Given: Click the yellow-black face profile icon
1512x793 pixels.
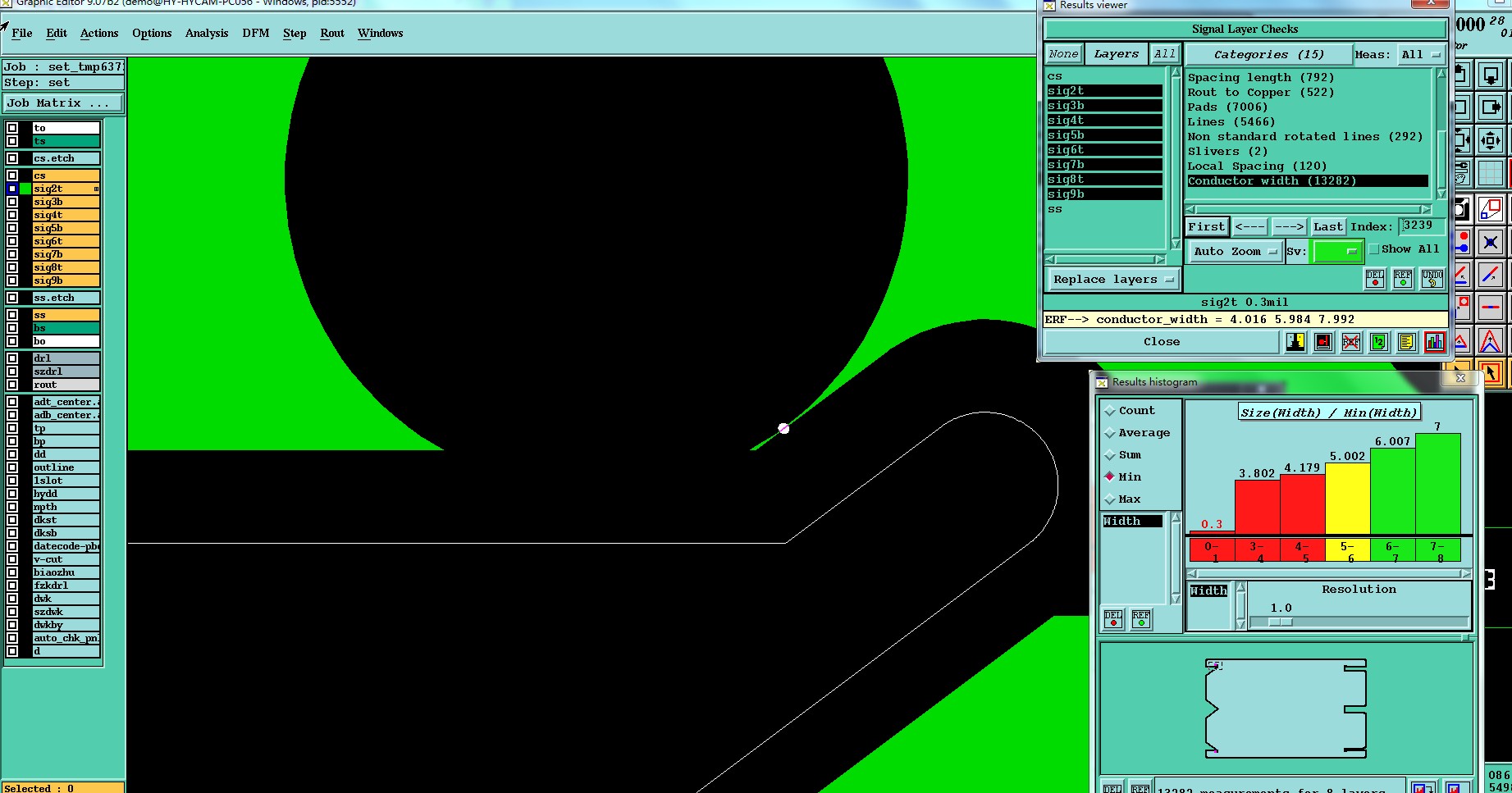Looking at the screenshot, I should click(1295, 342).
